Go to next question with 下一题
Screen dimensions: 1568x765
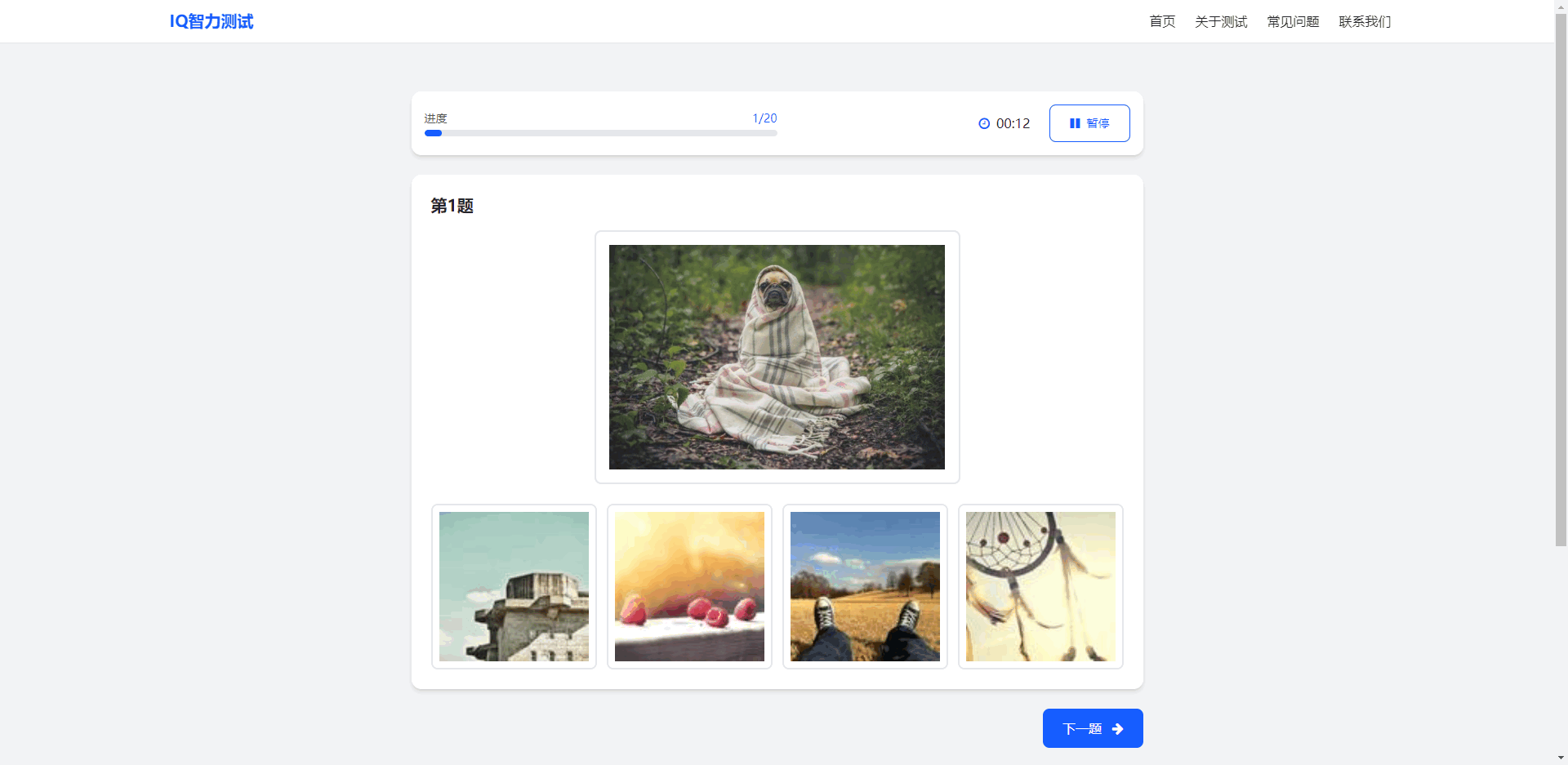tap(1093, 728)
